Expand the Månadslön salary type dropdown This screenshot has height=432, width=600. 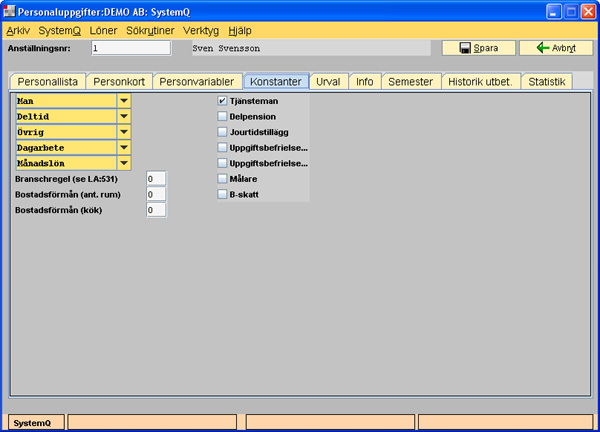124,163
